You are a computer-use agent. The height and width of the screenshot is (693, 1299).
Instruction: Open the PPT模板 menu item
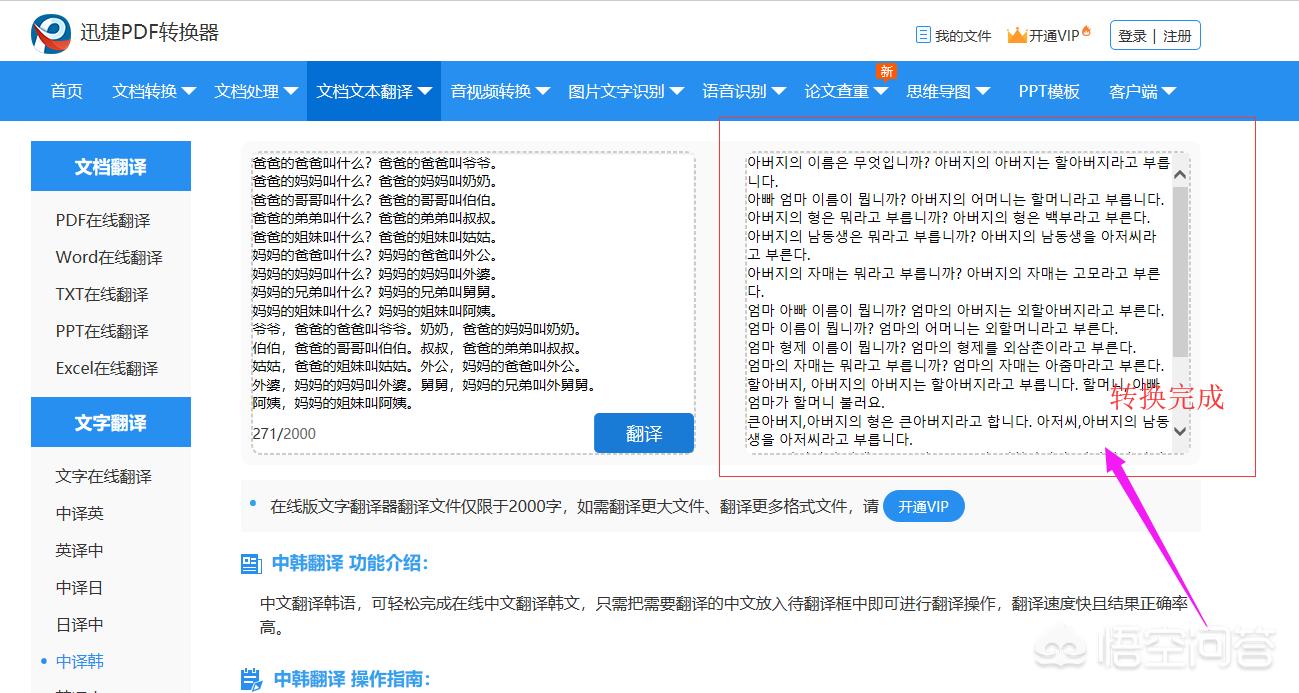click(1049, 91)
